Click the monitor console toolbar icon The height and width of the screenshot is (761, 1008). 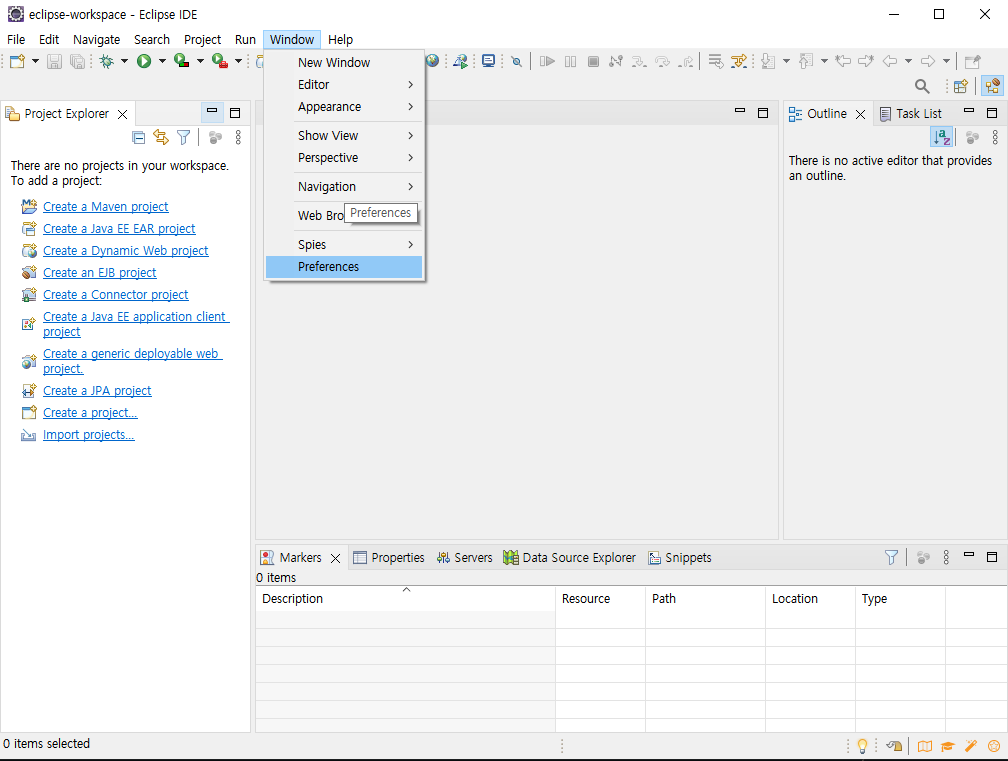[489, 61]
